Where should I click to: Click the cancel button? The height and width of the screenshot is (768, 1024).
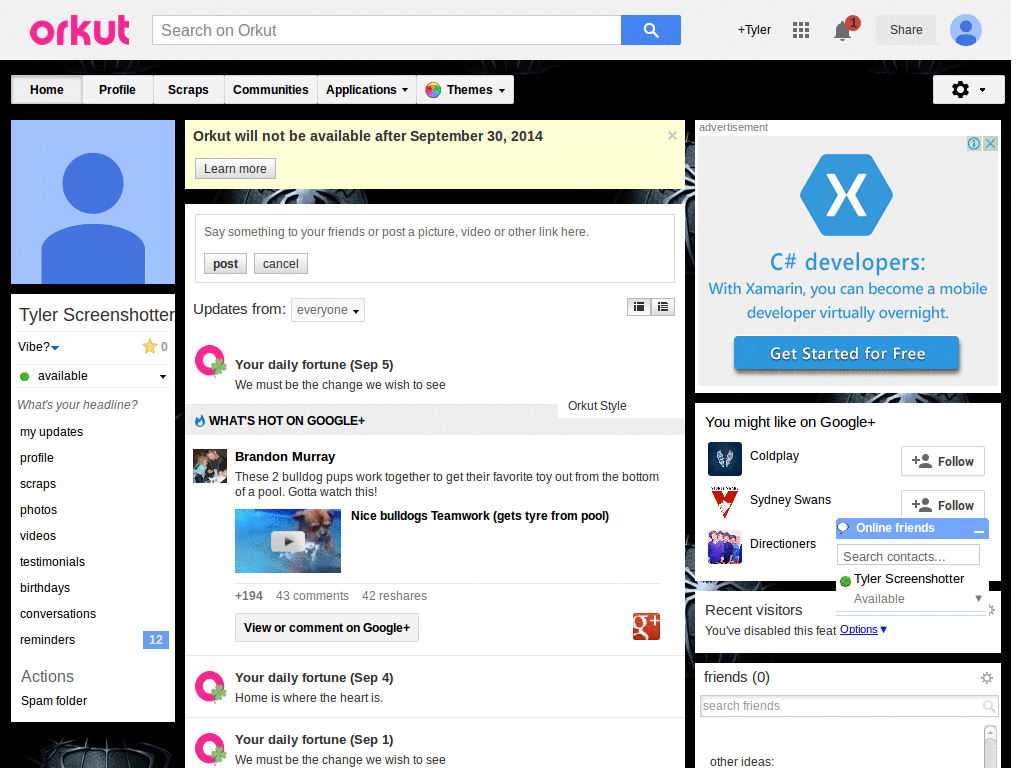pyautogui.click(x=281, y=264)
